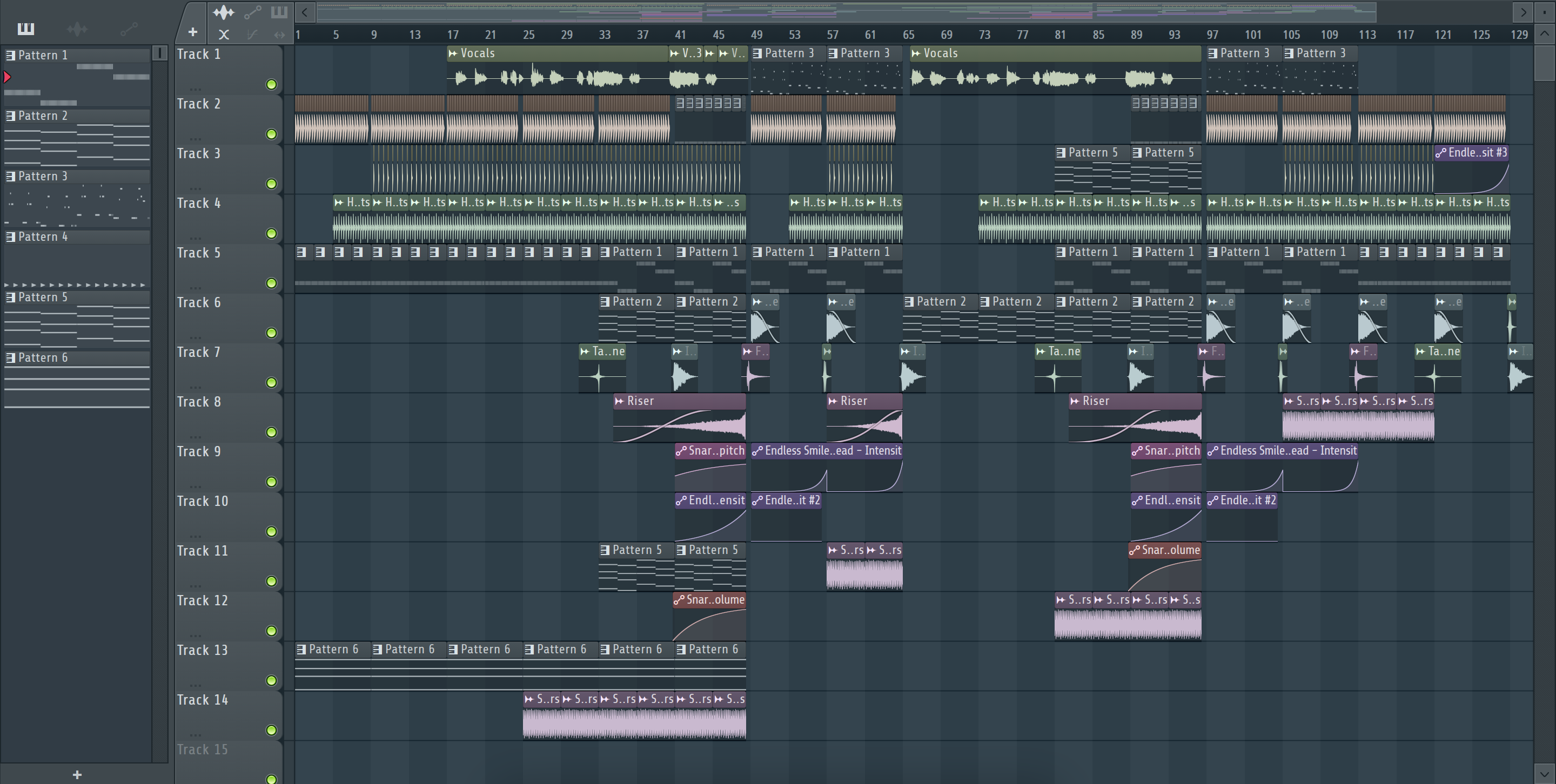1556x784 pixels.
Task: Show audio clips in the picker panel
Action: pos(77,29)
